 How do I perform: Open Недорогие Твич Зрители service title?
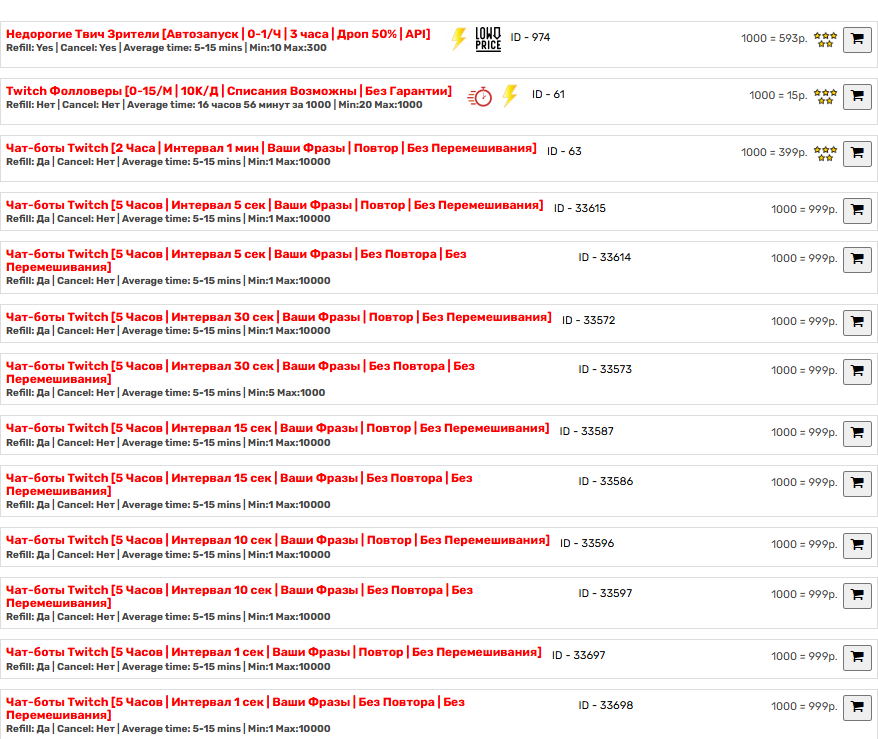(218, 34)
